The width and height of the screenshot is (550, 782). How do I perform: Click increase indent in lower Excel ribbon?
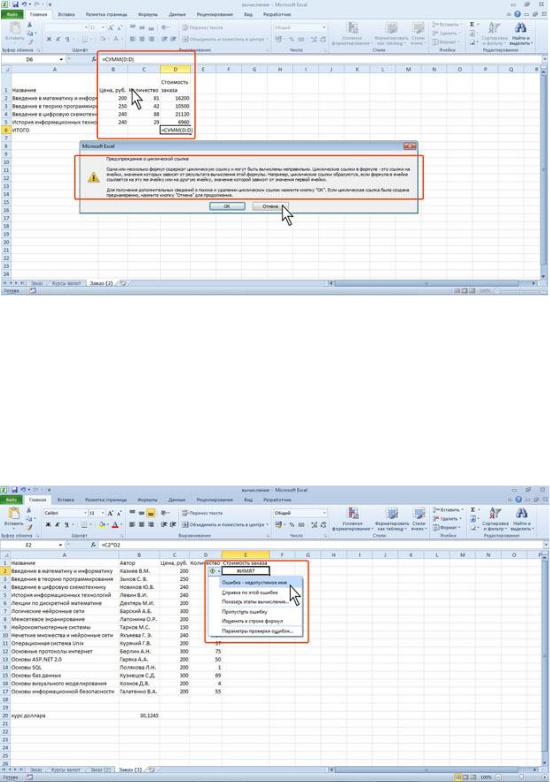pos(173,525)
